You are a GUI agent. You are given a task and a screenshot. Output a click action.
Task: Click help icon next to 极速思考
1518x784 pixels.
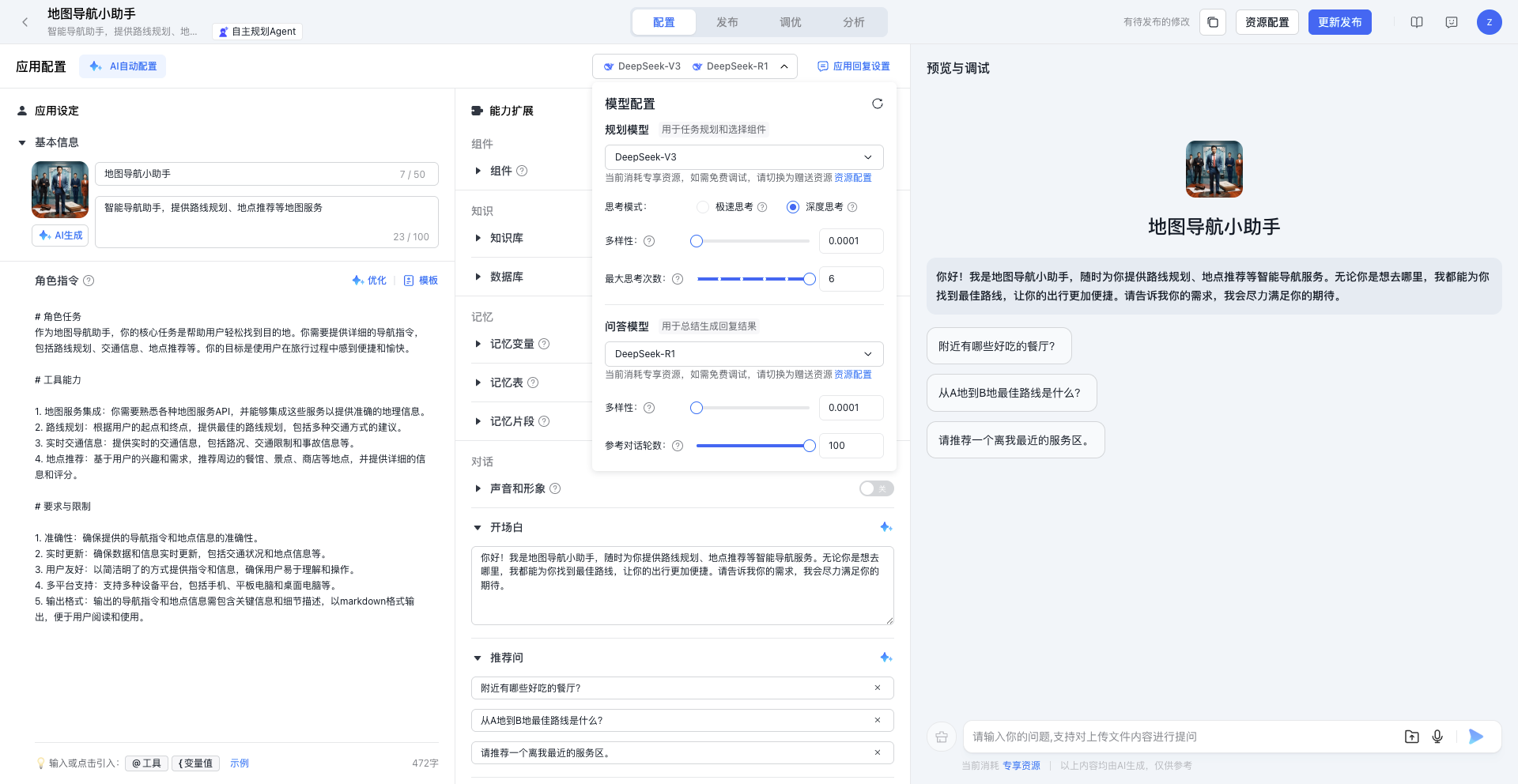pyautogui.click(x=762, y=207)
